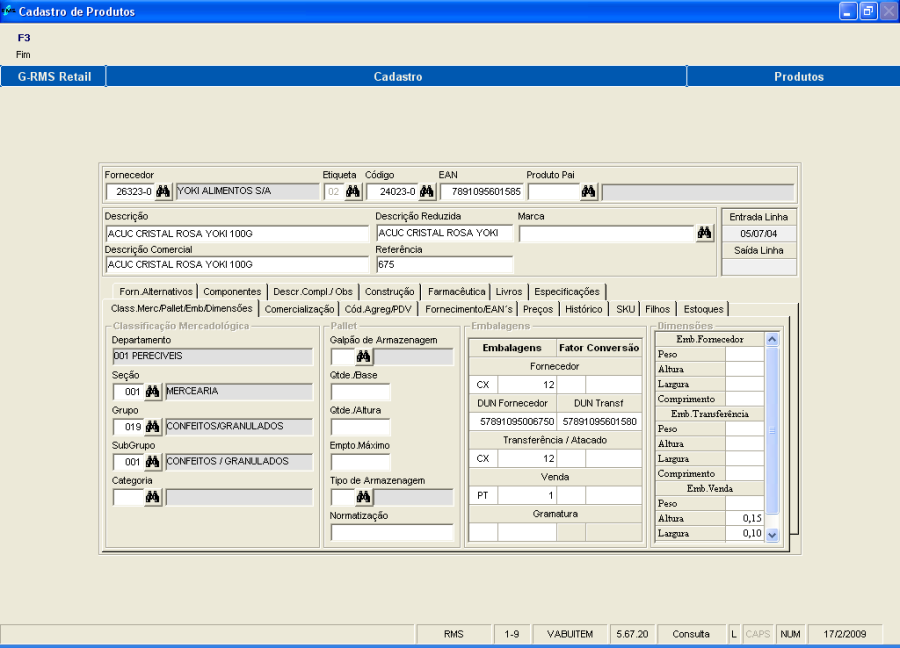This screenshot has height=648, width=900.
Task: Click the Qtde./Base input field
Action: coord(360,392)
